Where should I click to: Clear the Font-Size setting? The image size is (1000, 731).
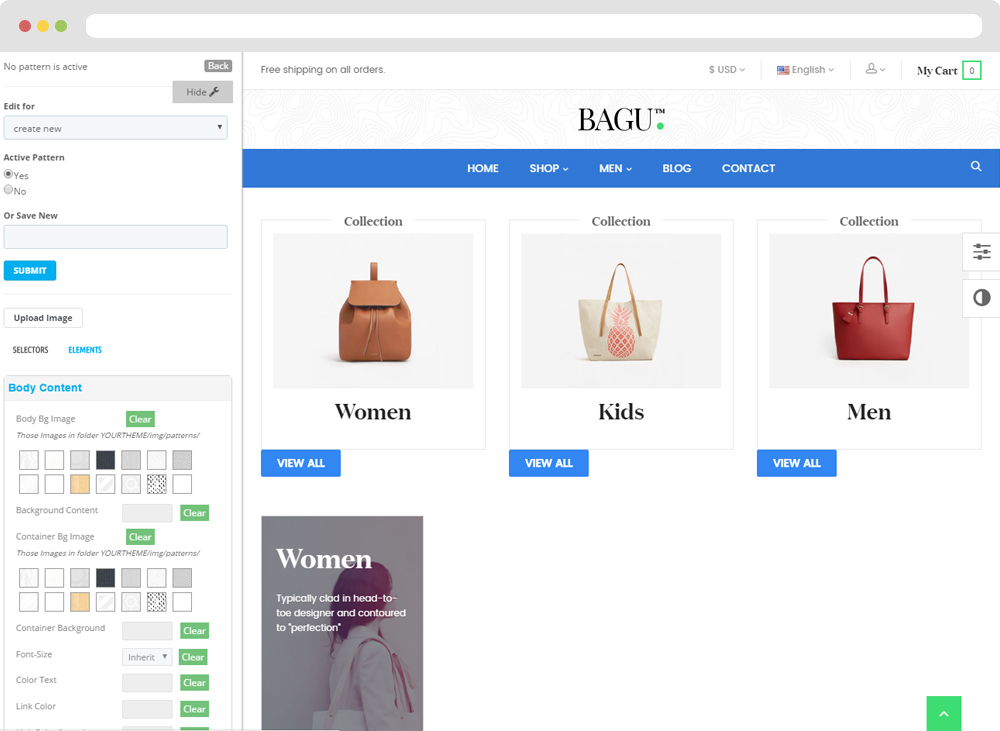[x=193, y=657]
